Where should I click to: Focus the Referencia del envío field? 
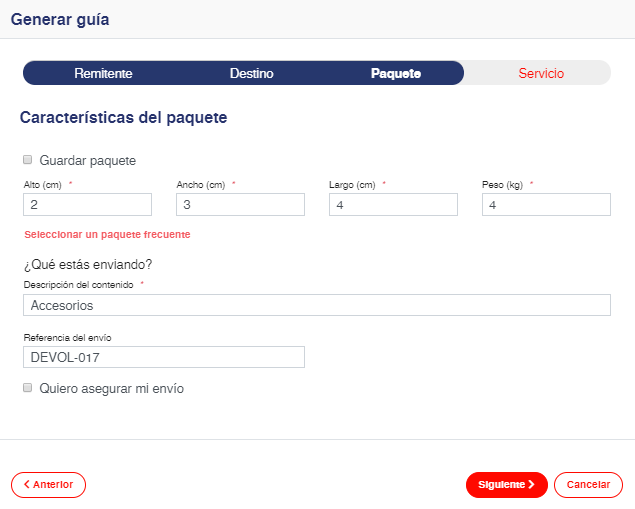pos(163,357)
